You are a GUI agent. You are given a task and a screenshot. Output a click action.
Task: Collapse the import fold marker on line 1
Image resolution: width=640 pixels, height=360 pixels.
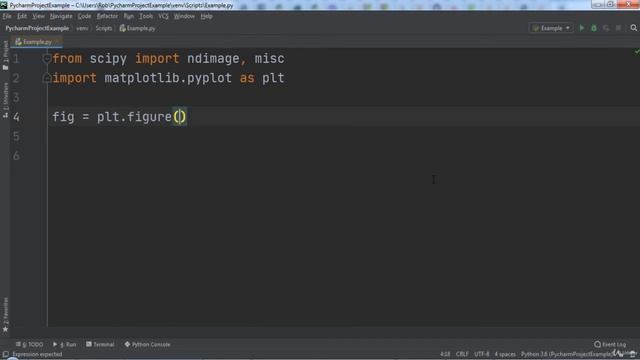[47, 59]
